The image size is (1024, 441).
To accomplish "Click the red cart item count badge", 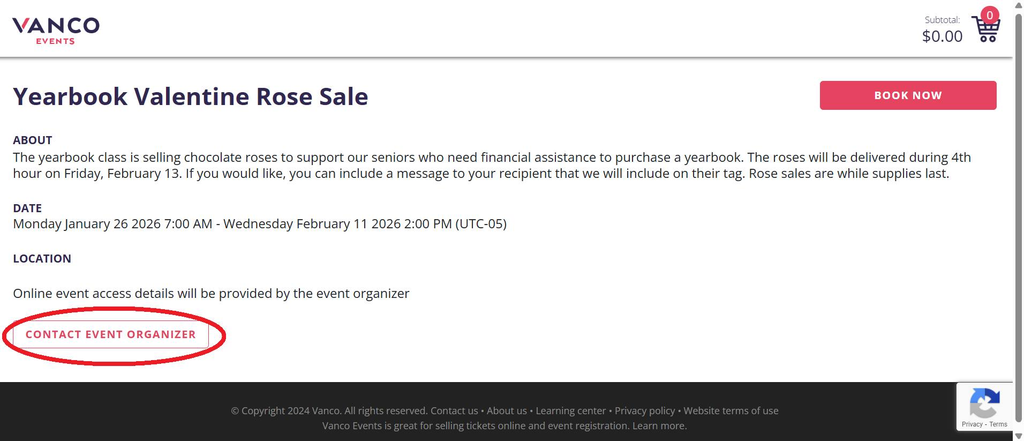I will point(990,15).
